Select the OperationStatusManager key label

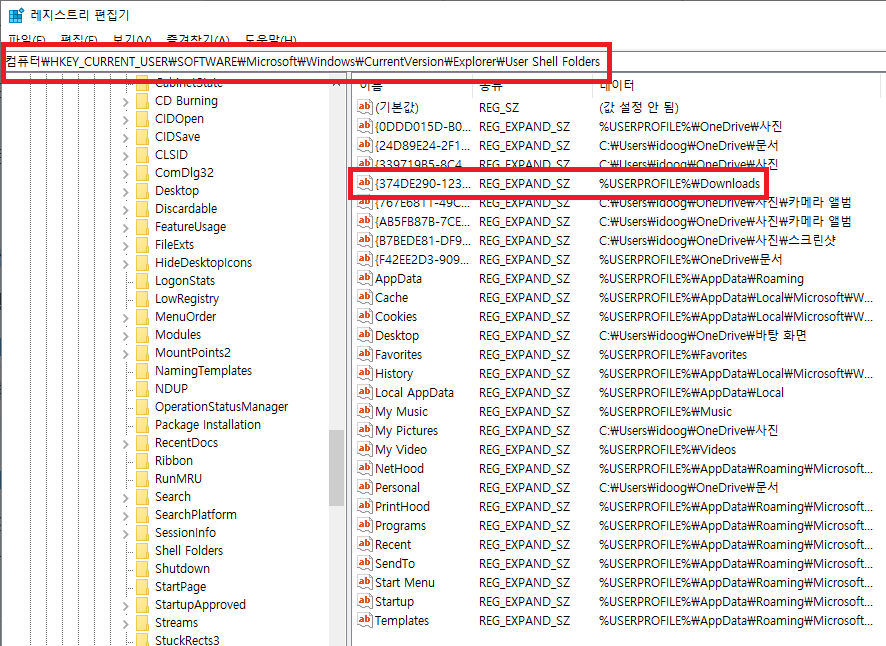(x=222, y=407)
